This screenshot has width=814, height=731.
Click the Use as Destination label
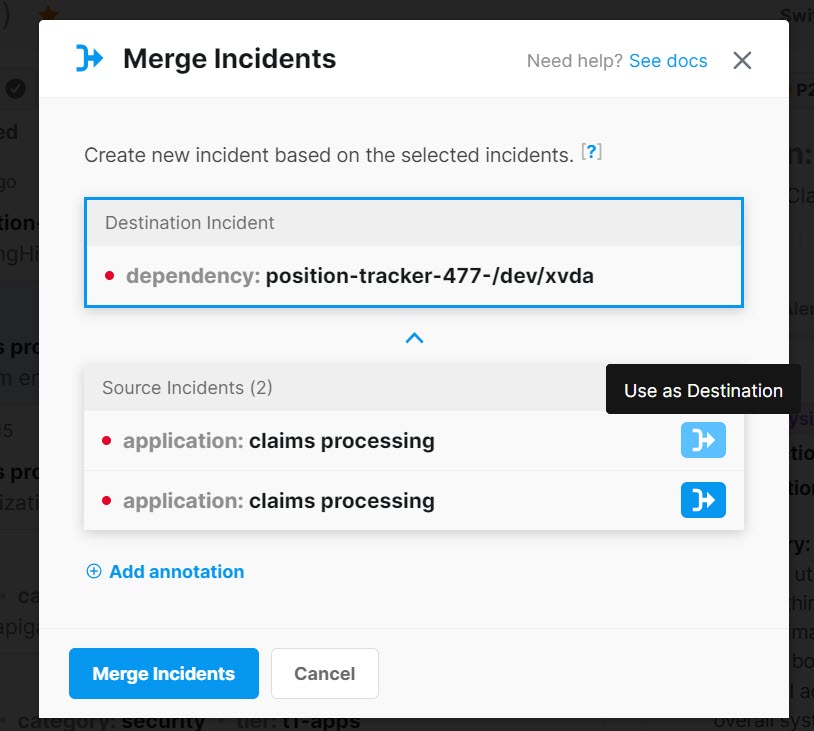[702, 389]
